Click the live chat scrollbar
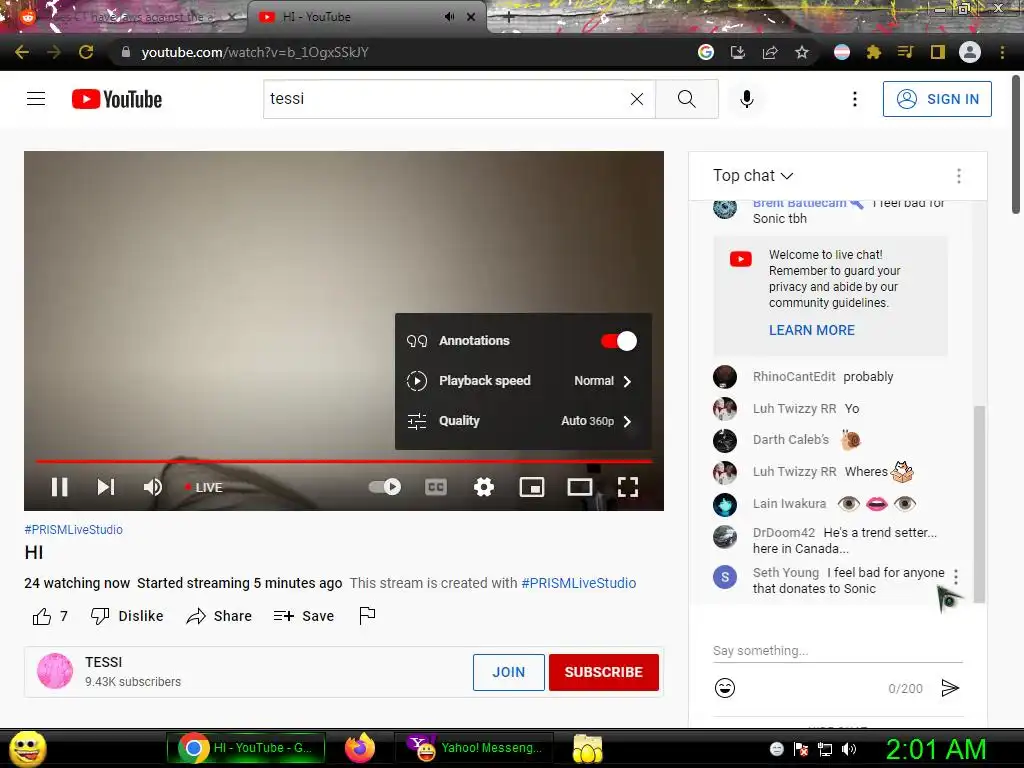Viewport: 1024px width, 768px height. tap(979, 503)
